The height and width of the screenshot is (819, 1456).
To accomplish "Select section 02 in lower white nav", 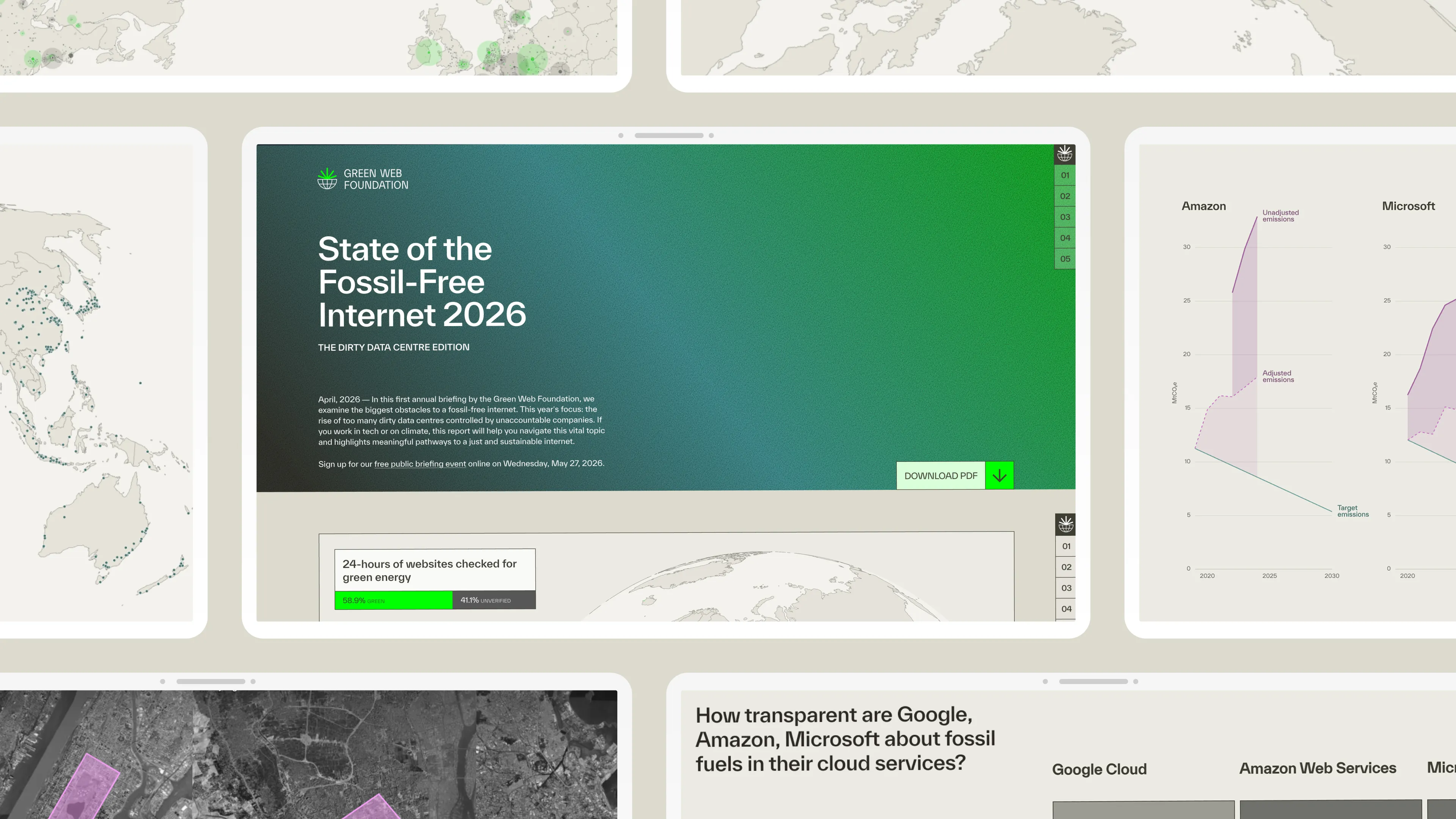I will pyautogui.click(x=1066, y=567).
